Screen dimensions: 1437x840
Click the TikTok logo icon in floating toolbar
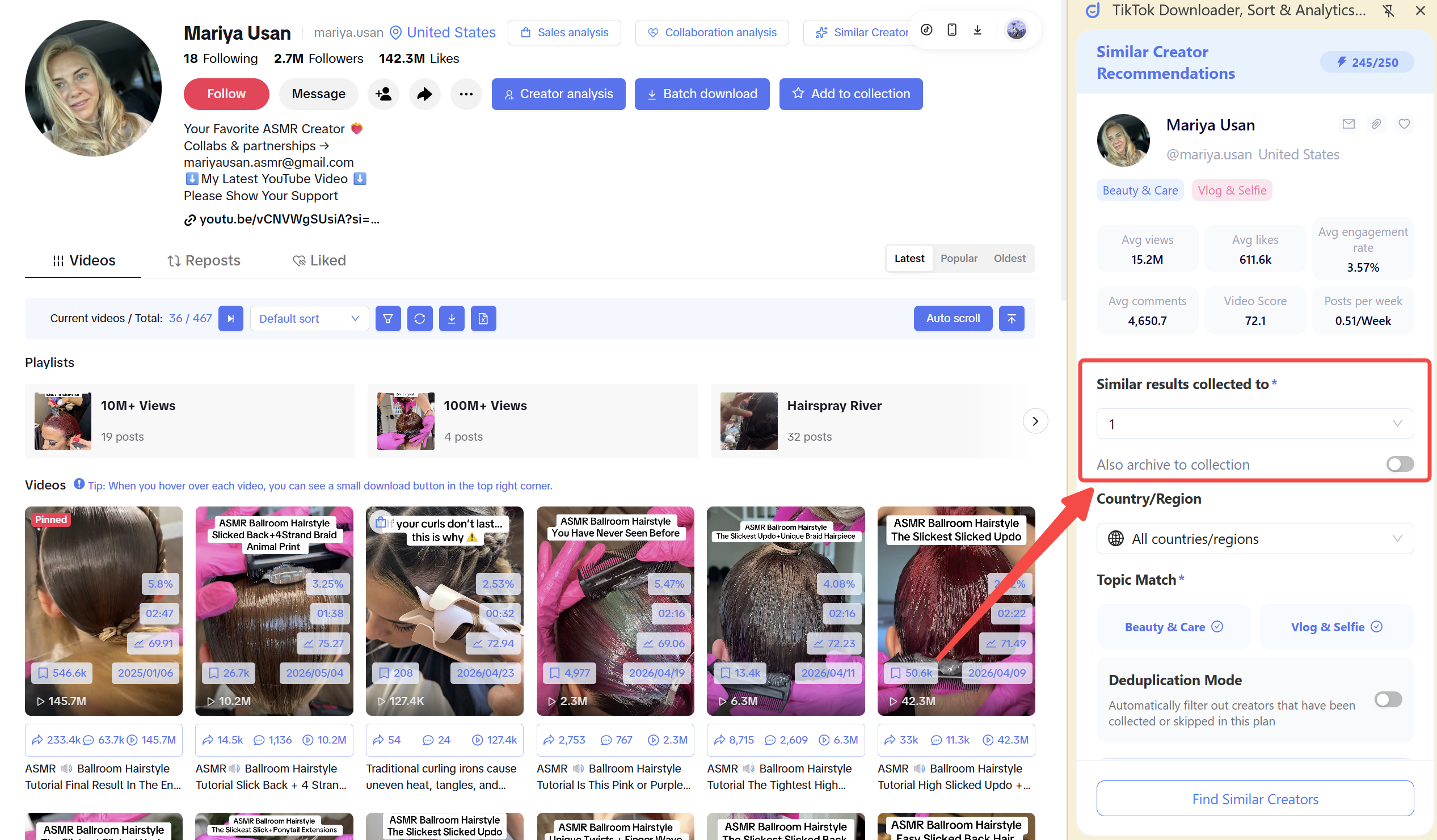pos(926,29)
